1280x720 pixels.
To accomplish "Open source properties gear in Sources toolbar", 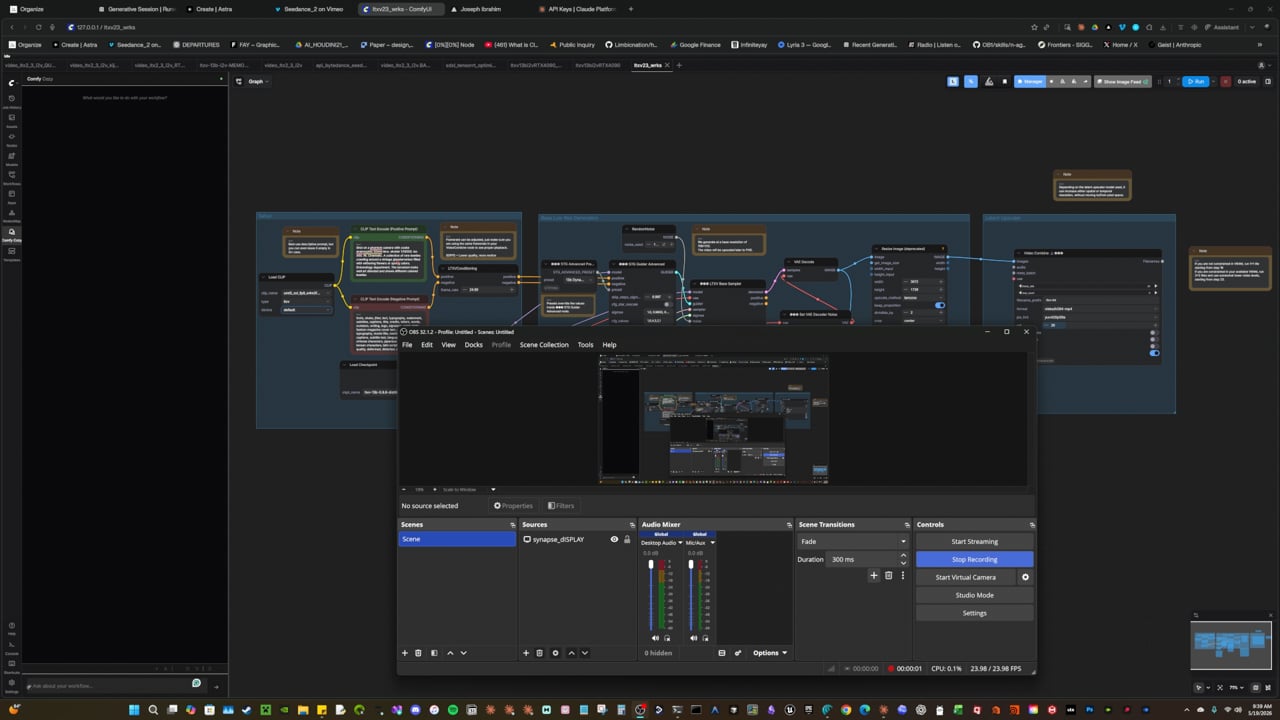I will [555, 653].
